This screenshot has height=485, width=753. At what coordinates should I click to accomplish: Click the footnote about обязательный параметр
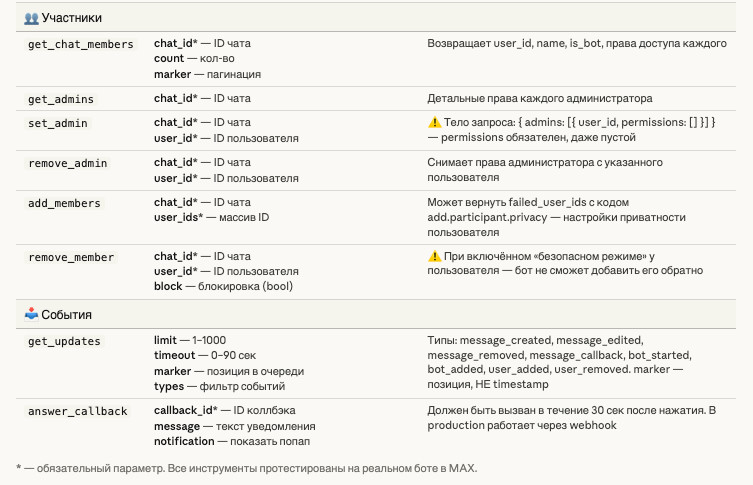tap(247, 467)
